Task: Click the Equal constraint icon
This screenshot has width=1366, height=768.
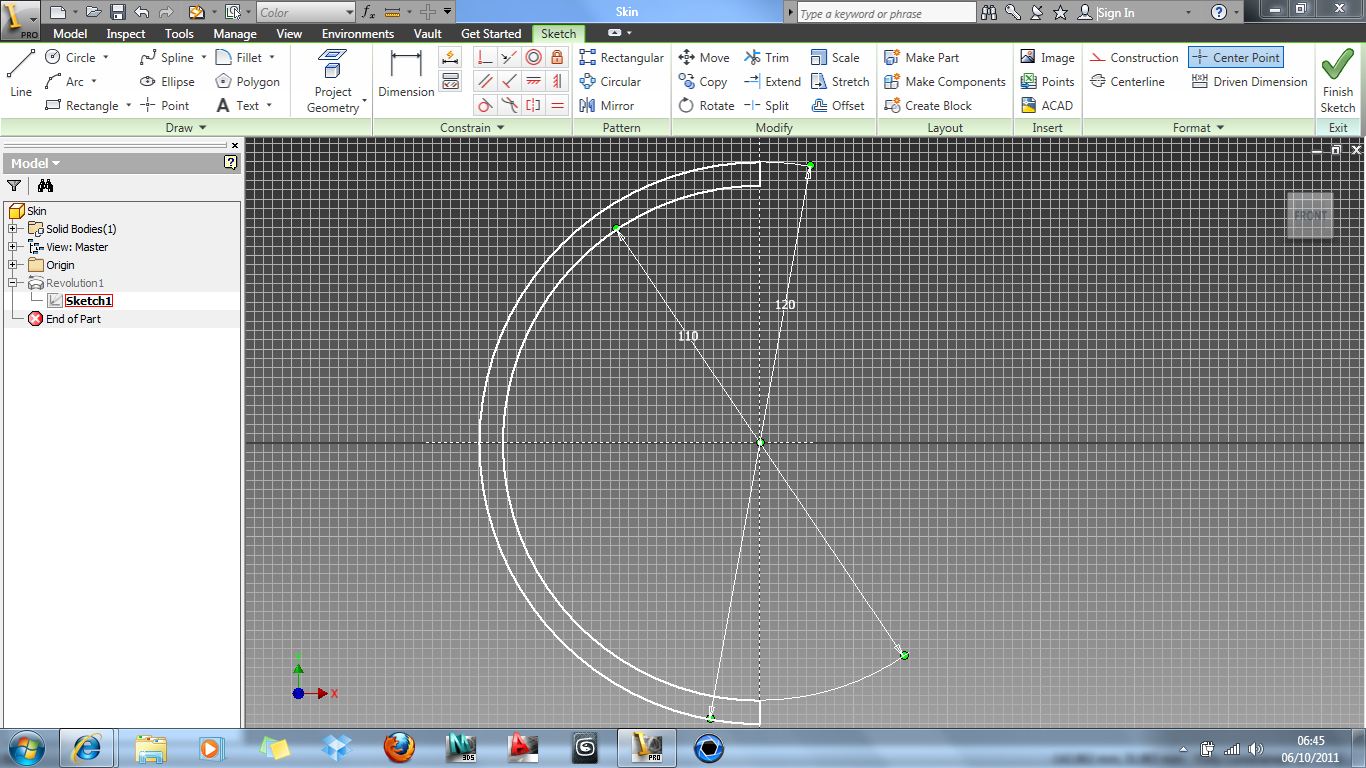Action: tap(557, 105)
